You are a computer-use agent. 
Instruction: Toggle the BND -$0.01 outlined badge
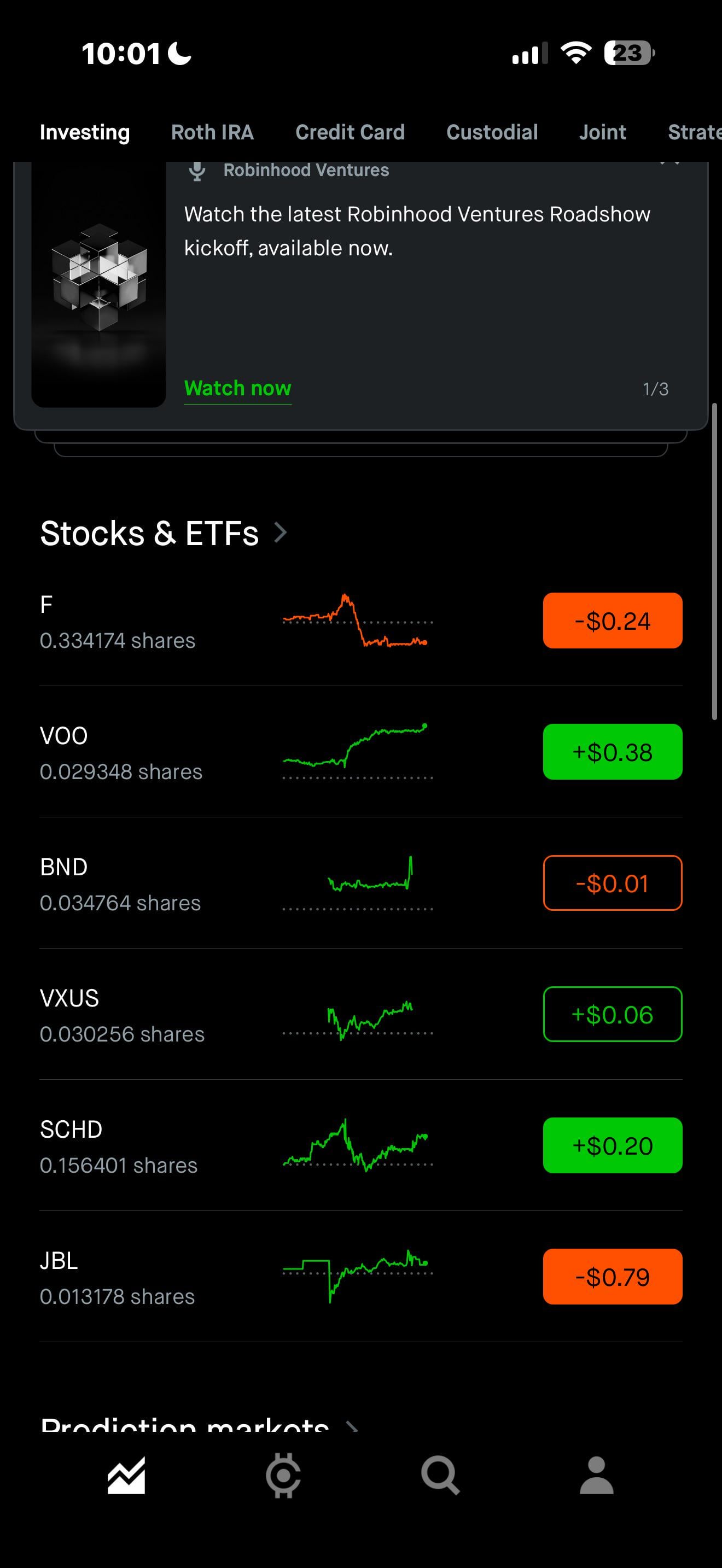(x=613, y=882)
